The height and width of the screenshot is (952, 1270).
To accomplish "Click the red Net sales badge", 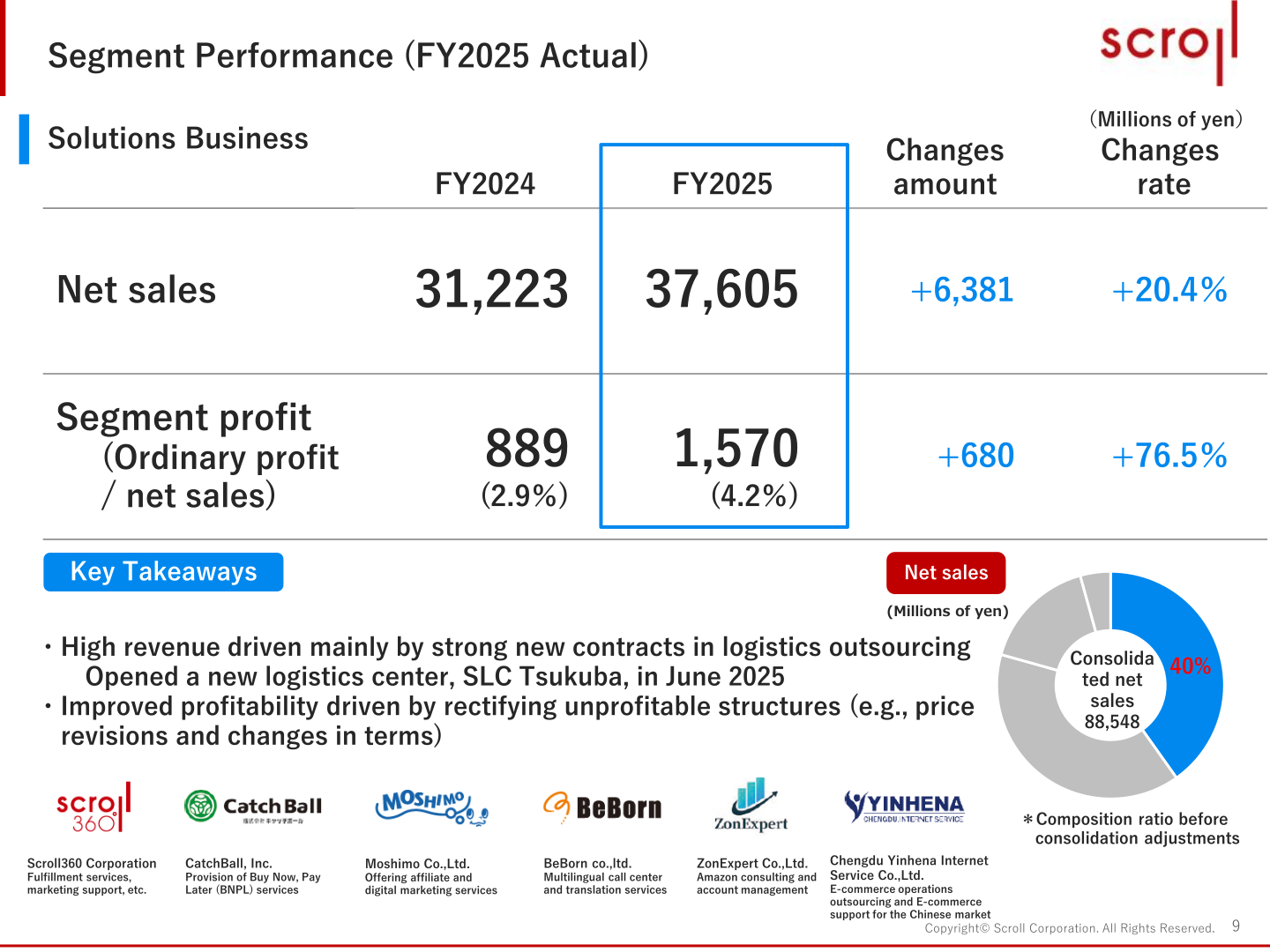I will point(946,573).
